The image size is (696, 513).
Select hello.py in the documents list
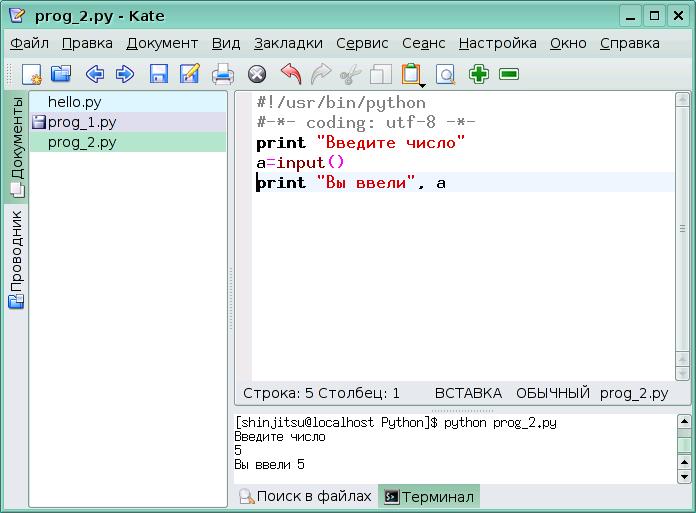(74, 102)
